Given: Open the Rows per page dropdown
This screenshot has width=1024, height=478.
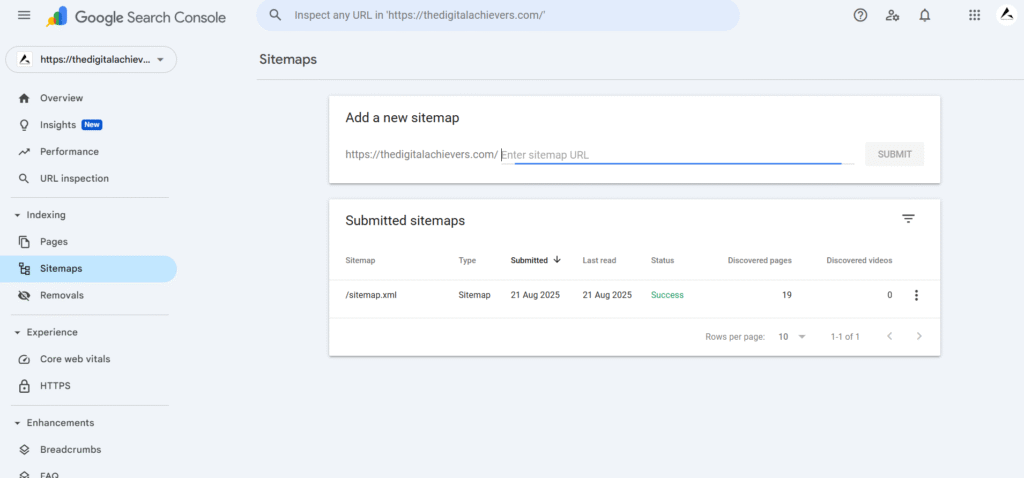Looking at the screenshot, I should (x=792, y=337).
